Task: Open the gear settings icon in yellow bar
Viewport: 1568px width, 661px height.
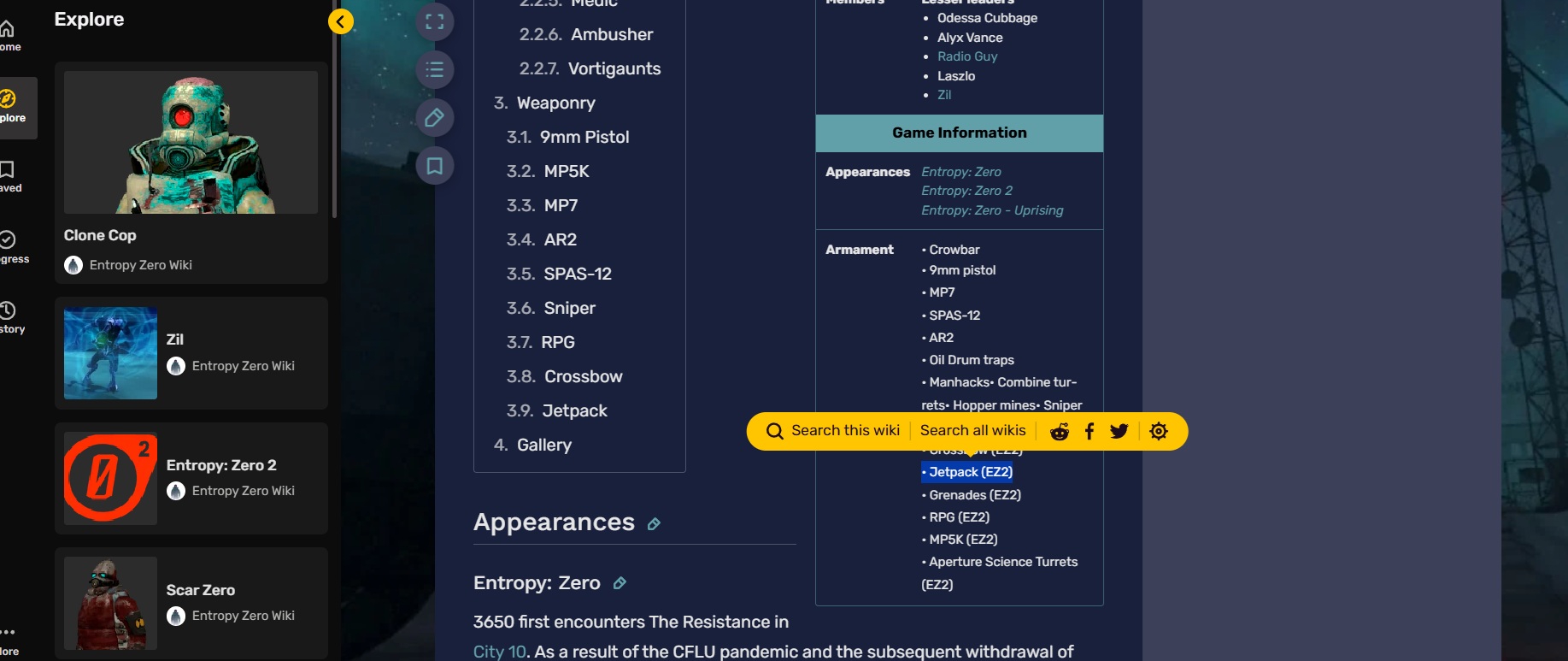Action: point(1159,431)
